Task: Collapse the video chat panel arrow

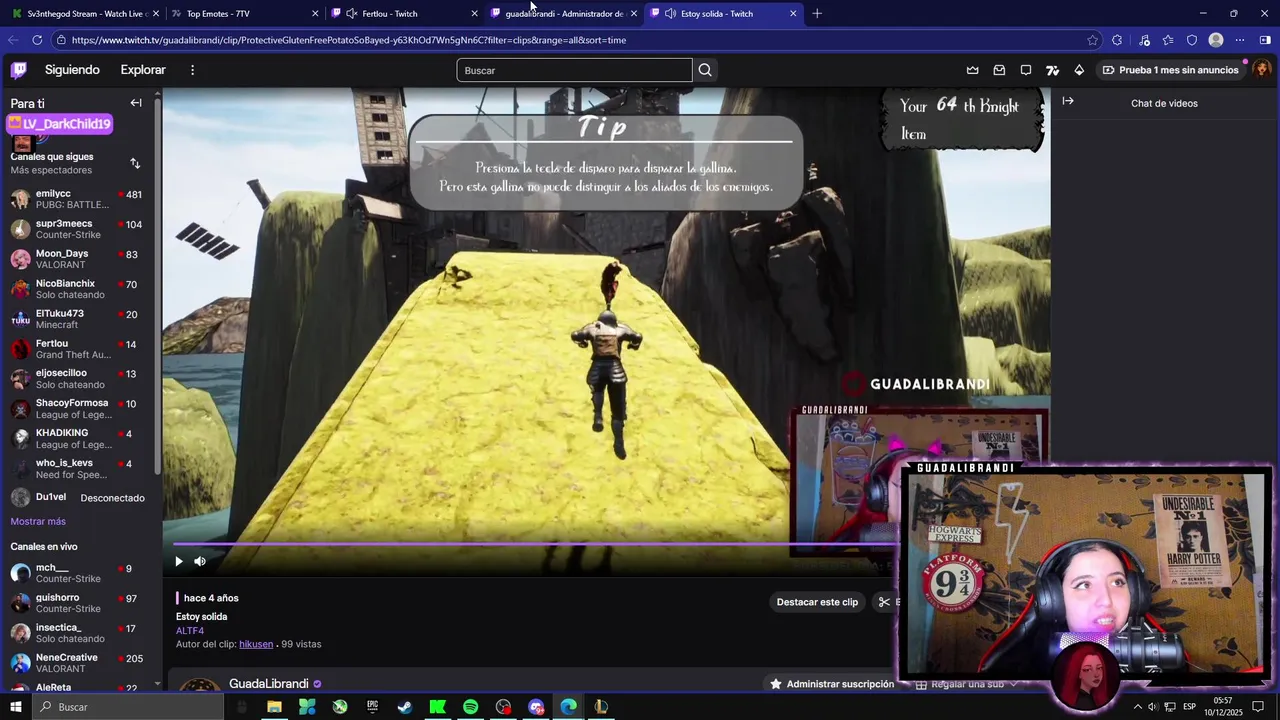Action: (x=1068, y=101)
